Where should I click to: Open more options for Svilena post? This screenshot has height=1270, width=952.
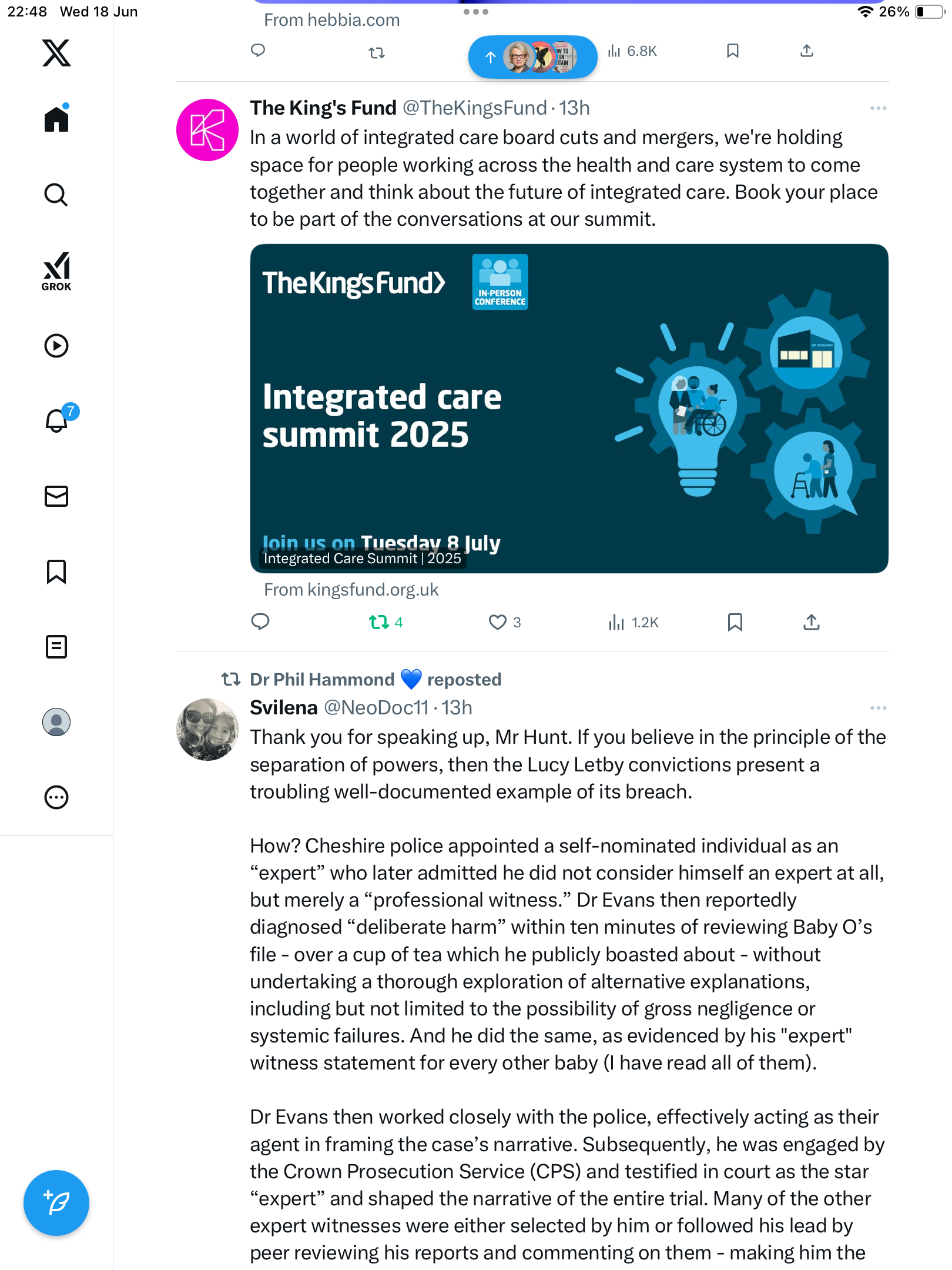(878, 708)
